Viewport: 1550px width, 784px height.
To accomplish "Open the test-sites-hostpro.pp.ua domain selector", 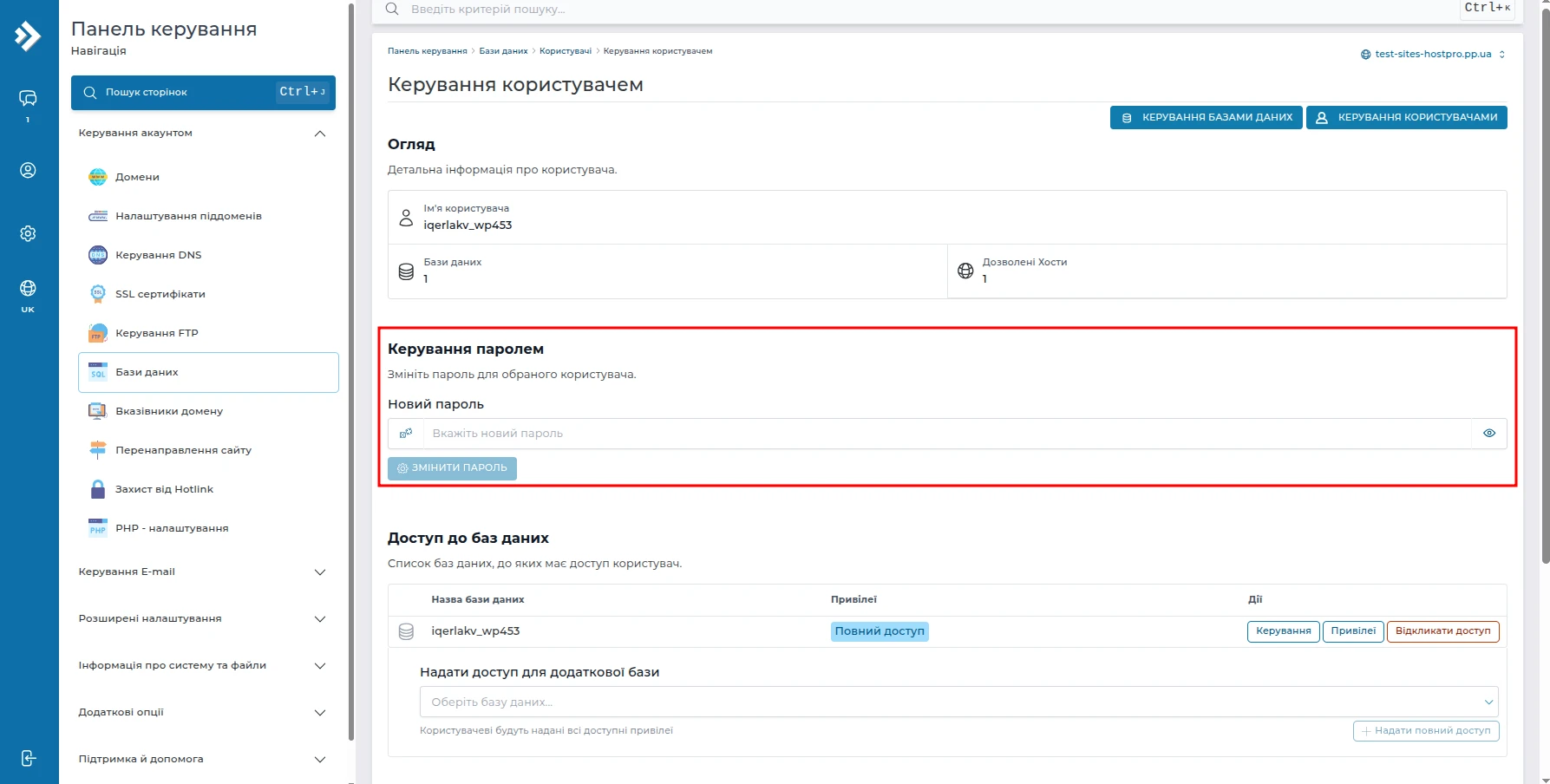I will (x=1433, y=54).
